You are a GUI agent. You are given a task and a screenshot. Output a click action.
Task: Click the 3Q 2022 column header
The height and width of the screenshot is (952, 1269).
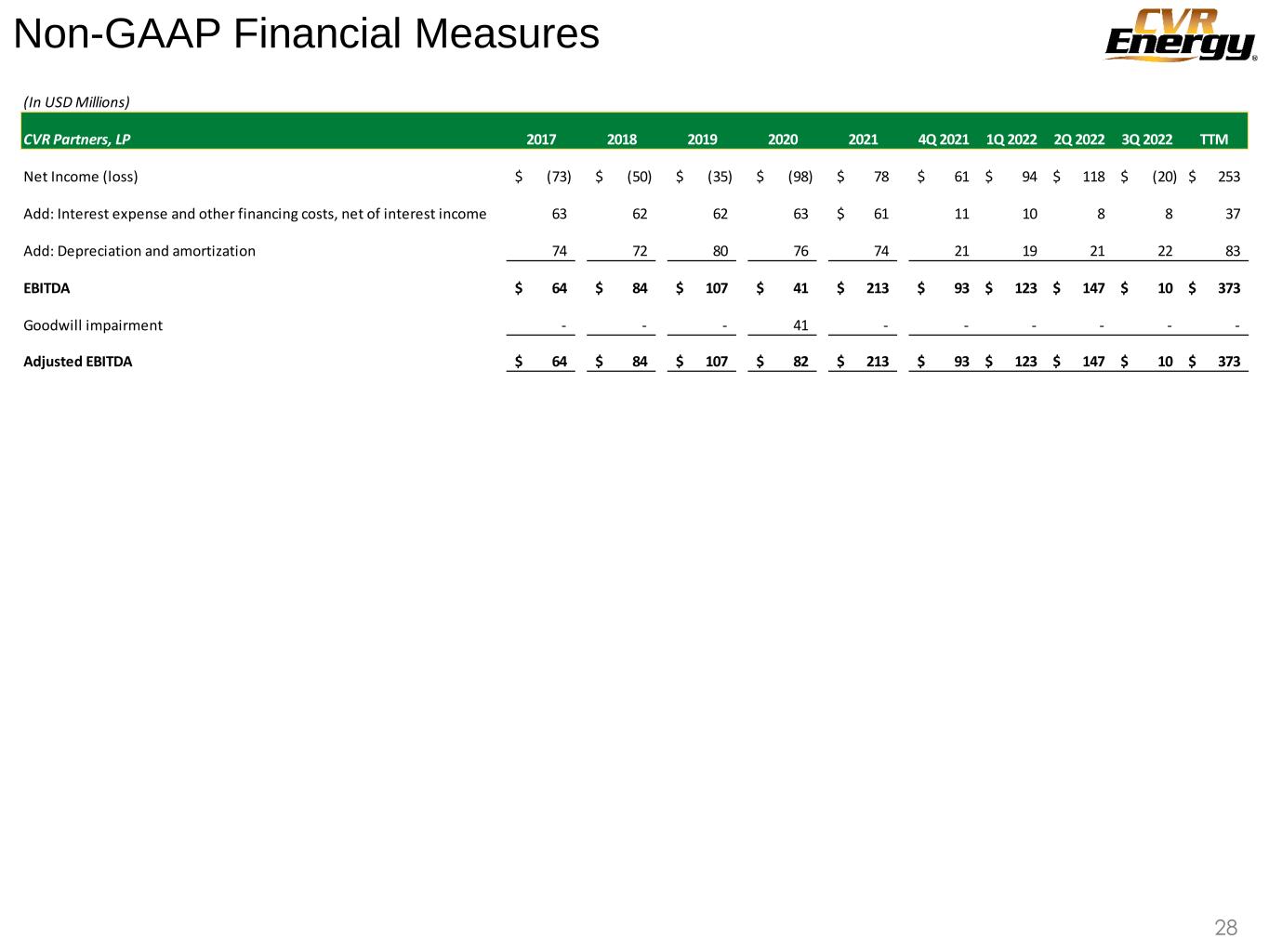(1146, 139)
